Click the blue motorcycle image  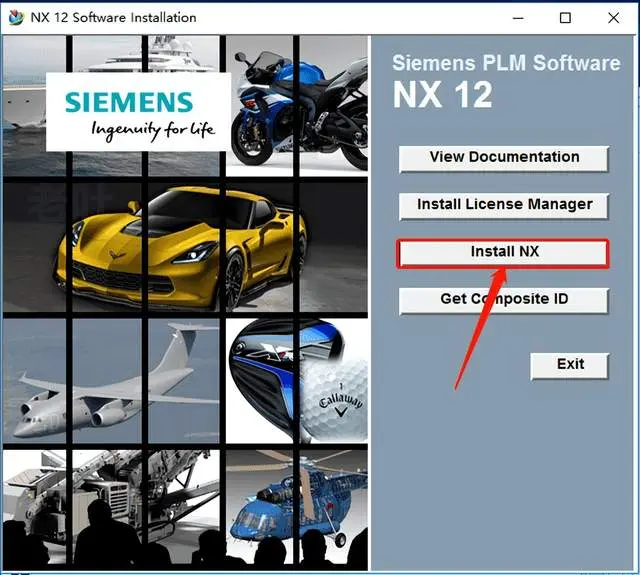(298, 106)
